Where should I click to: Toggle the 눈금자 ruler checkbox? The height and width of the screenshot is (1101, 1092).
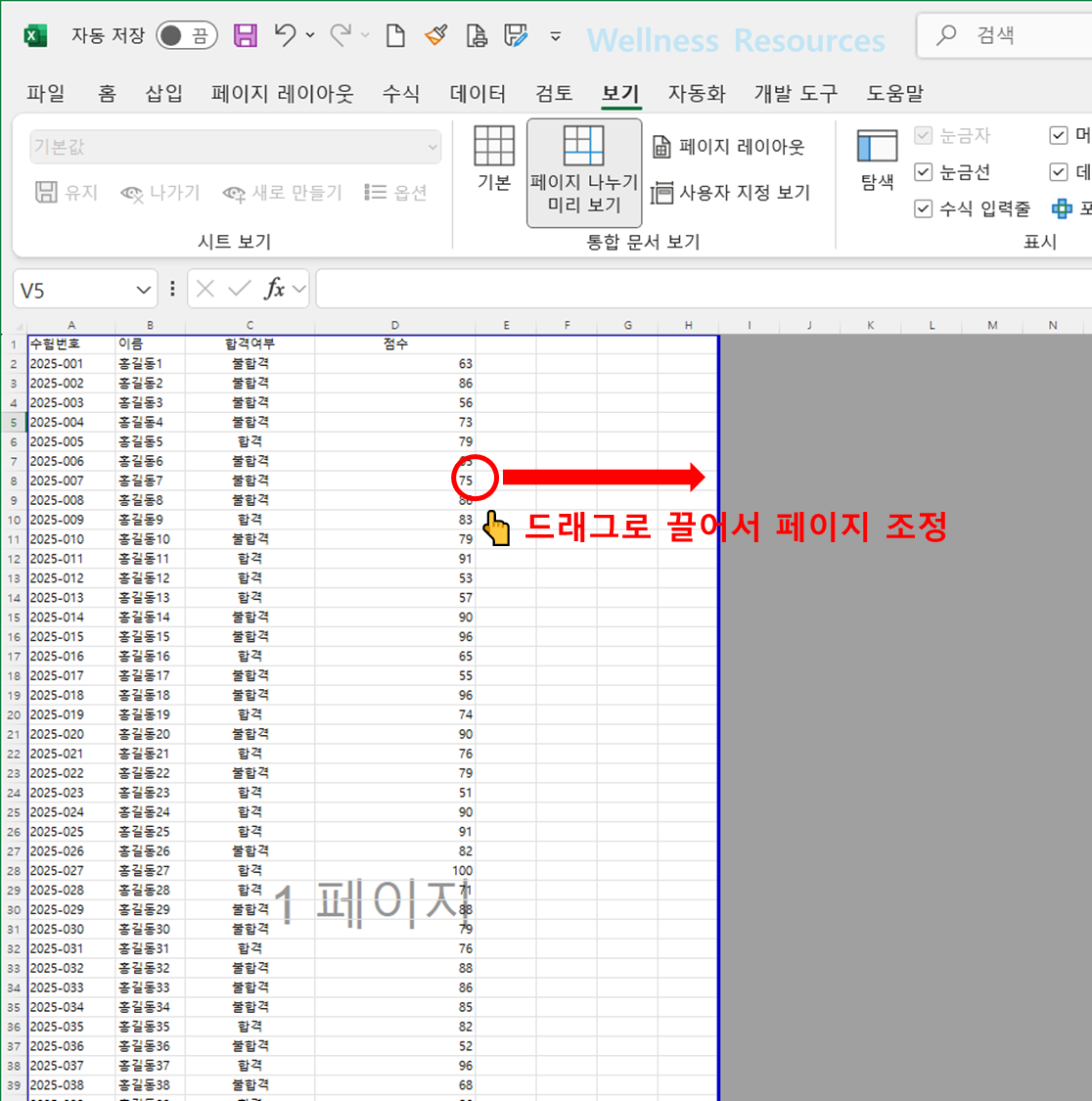pyautogui.click(x=923, y=135)
